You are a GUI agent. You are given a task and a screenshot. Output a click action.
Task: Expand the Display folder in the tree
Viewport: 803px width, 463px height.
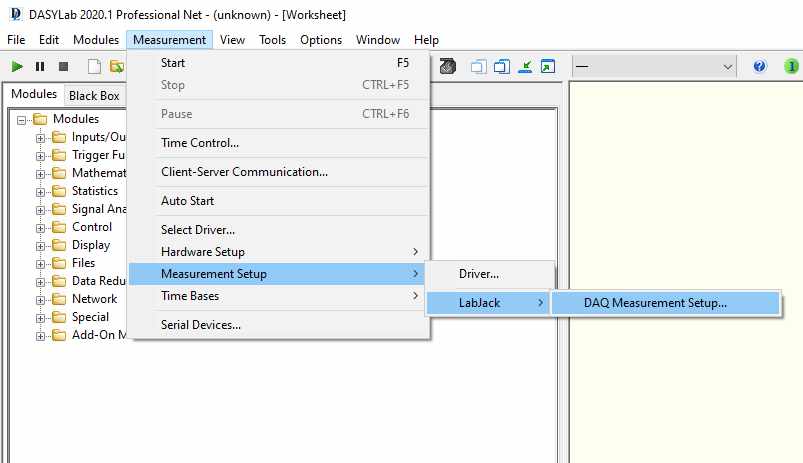[x=41, y=245]
